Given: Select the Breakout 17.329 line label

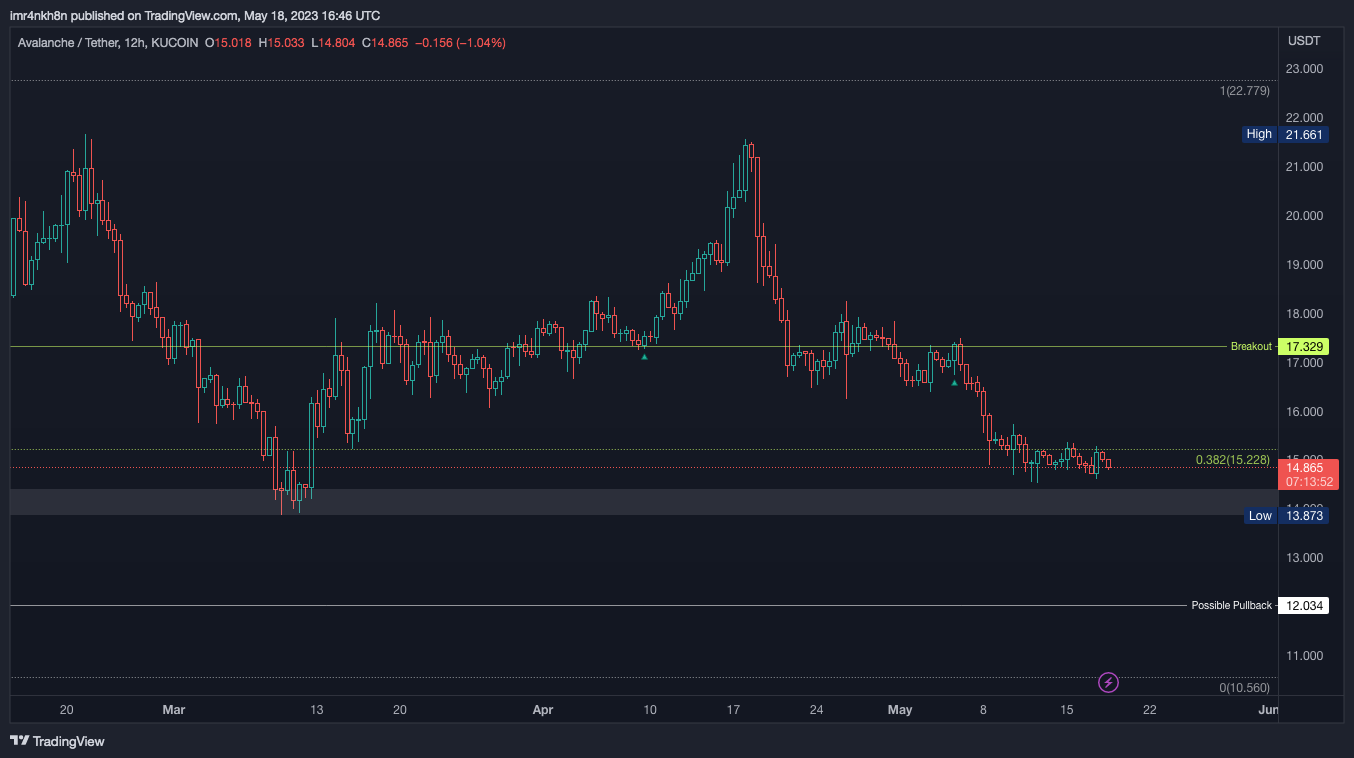Looking at the screenshot, I should click(x=1278, y=347).
